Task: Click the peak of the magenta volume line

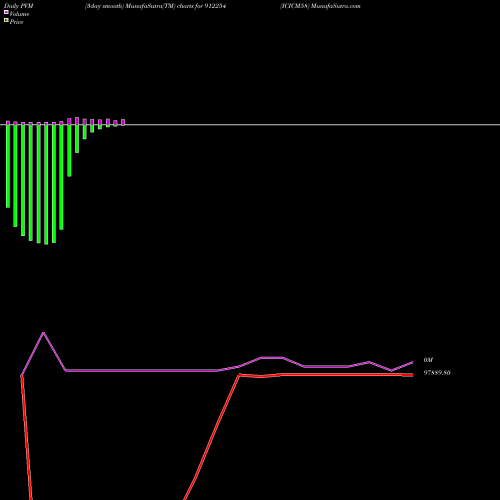Action: click(43, 333)
